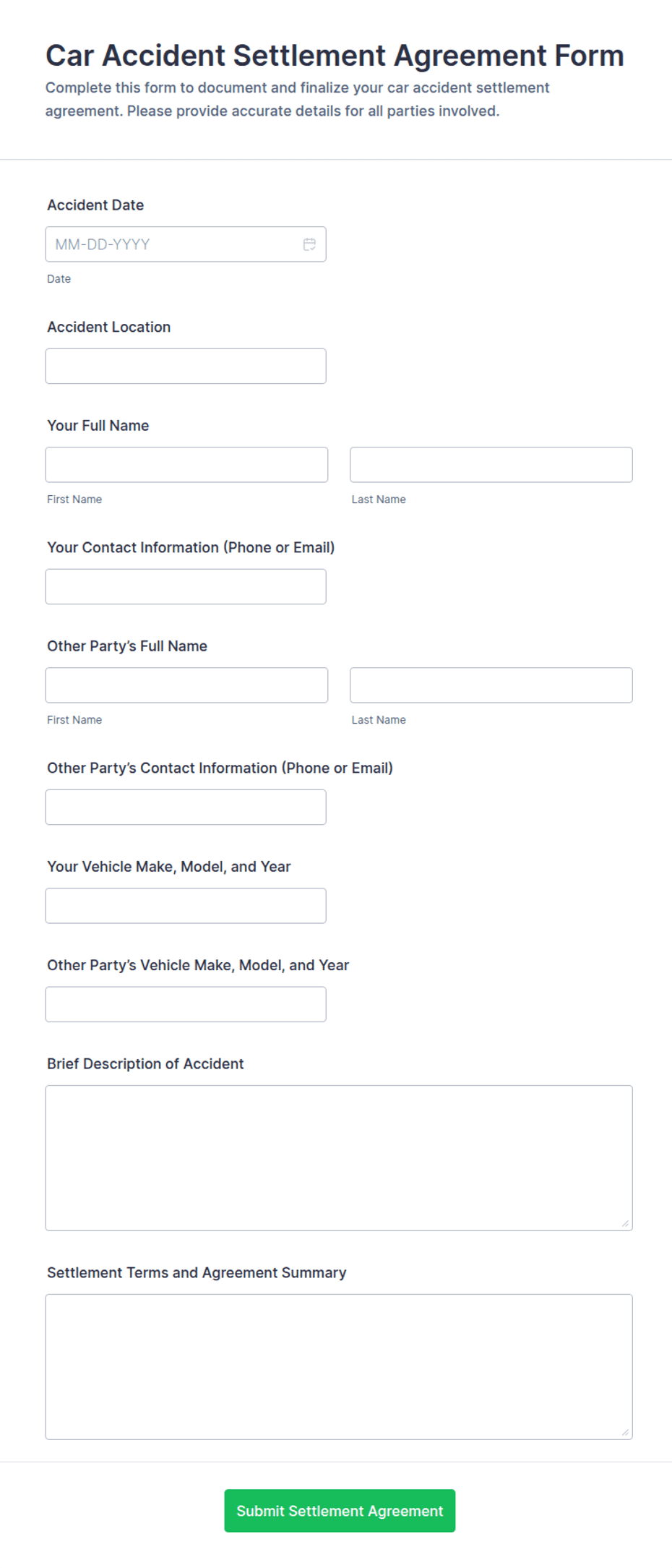
Task: Click Your Full Name first name box
Action: [x=186, y=465]
